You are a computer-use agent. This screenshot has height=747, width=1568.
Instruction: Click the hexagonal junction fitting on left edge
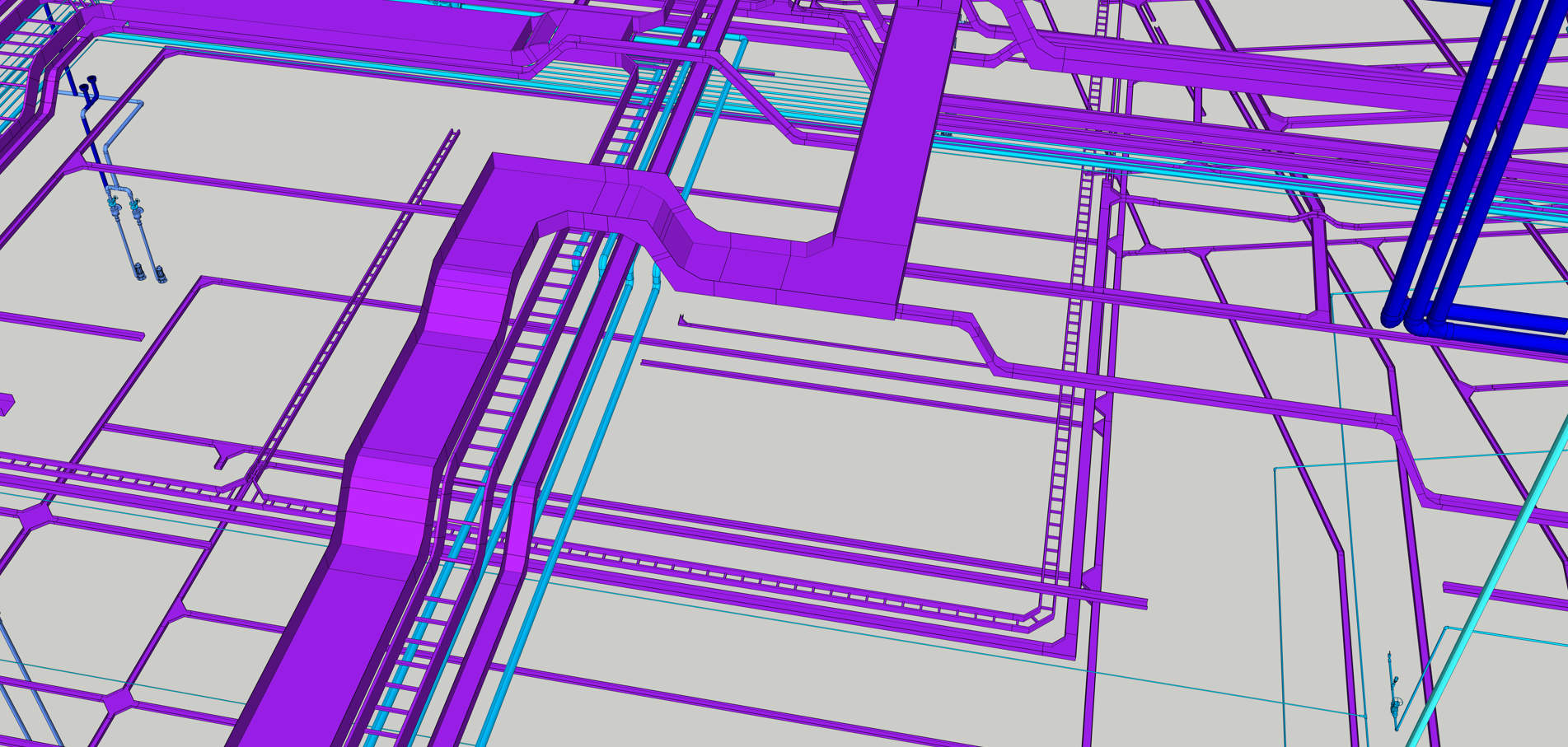point(35,516)
